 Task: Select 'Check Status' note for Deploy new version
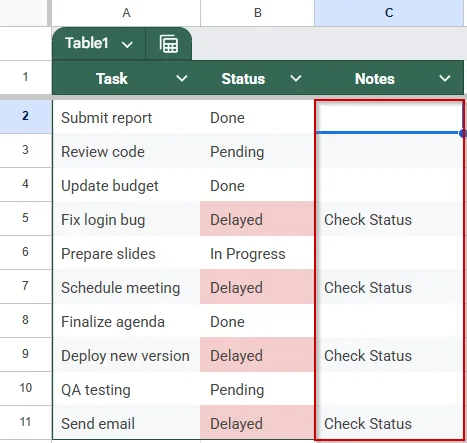(389, 355)
